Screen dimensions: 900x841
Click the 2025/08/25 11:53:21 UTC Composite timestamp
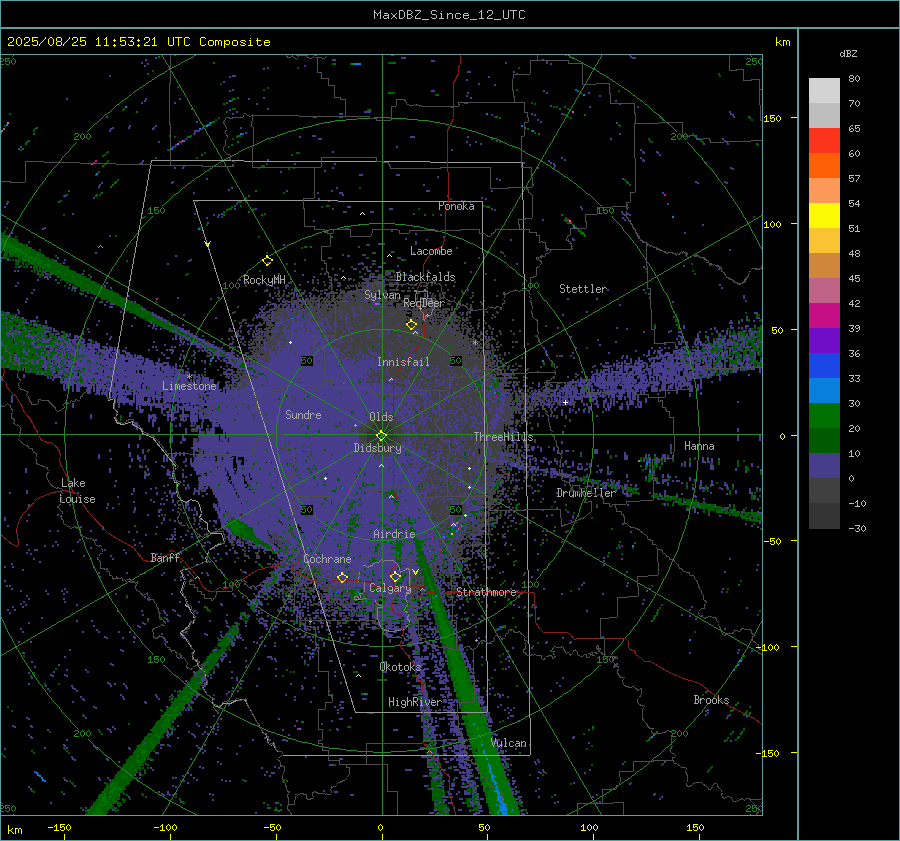click(138, 42)
